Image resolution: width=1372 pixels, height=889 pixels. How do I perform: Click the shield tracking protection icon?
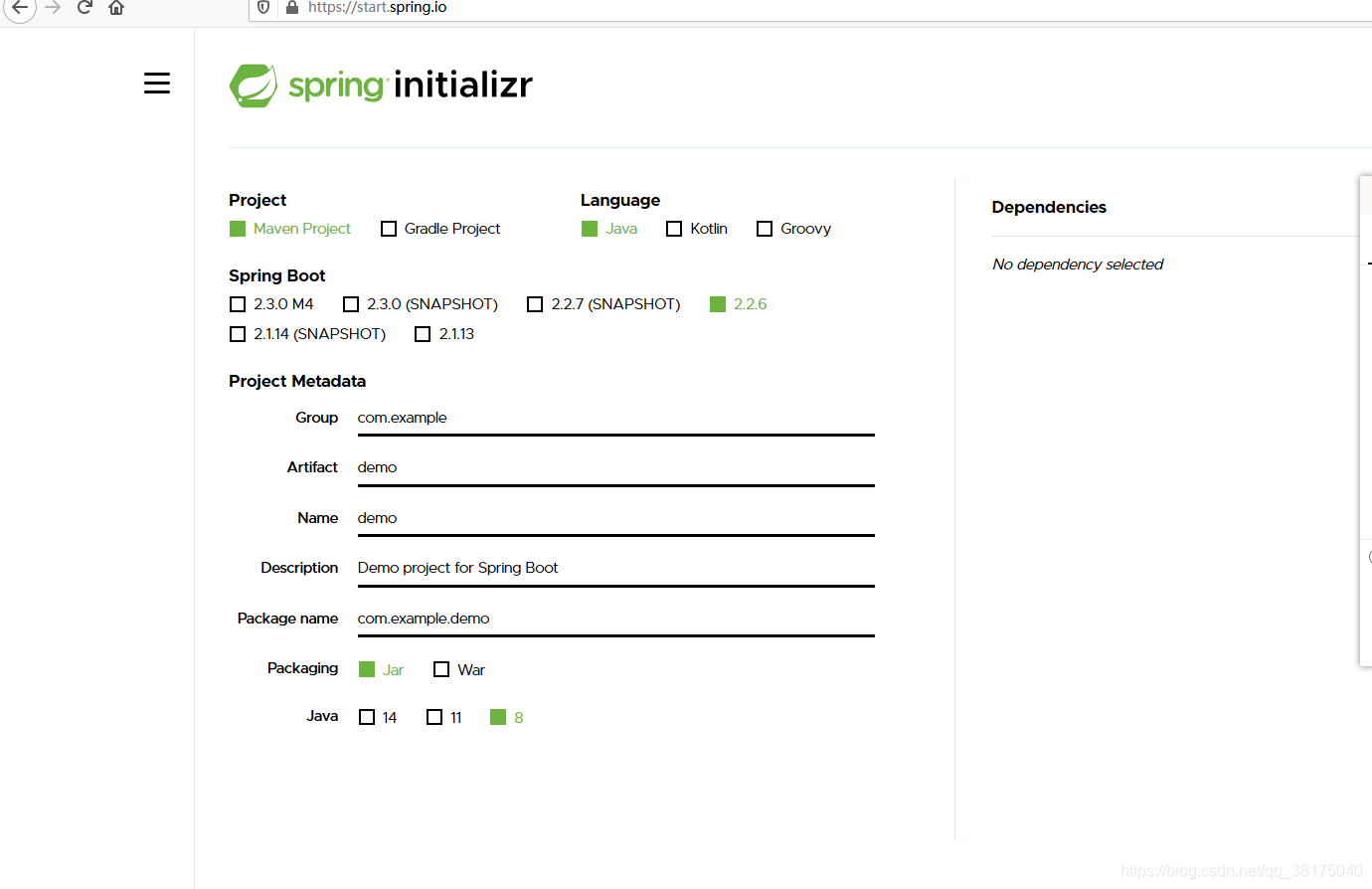pos(263,7)
